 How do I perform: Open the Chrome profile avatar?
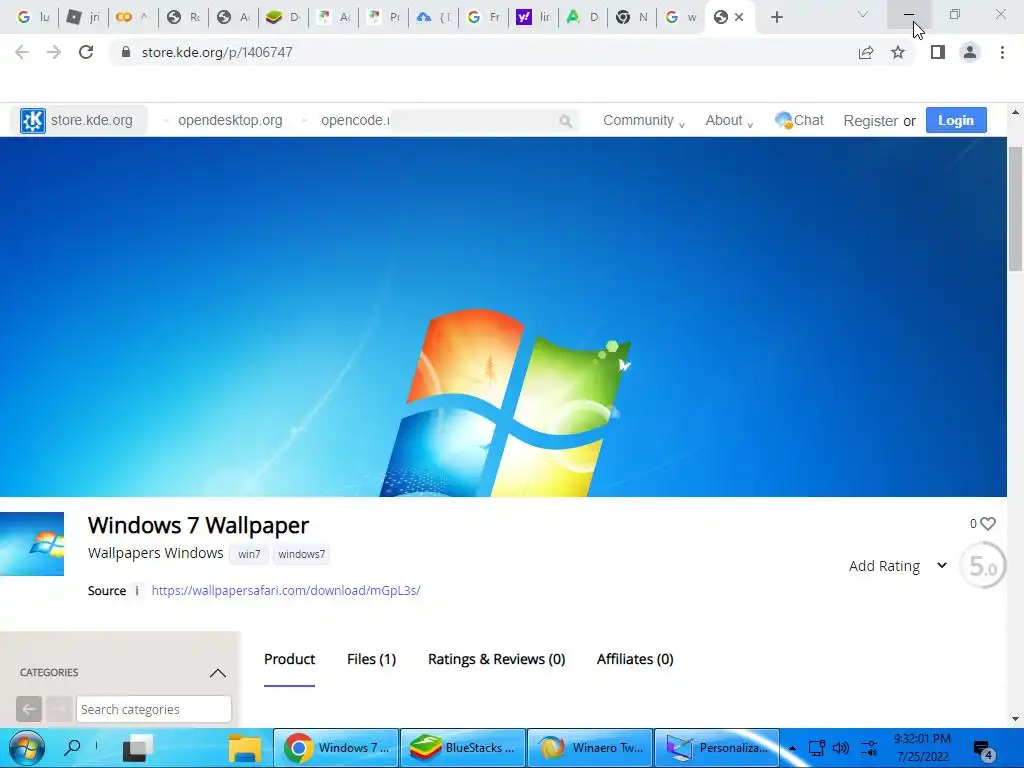970,52
